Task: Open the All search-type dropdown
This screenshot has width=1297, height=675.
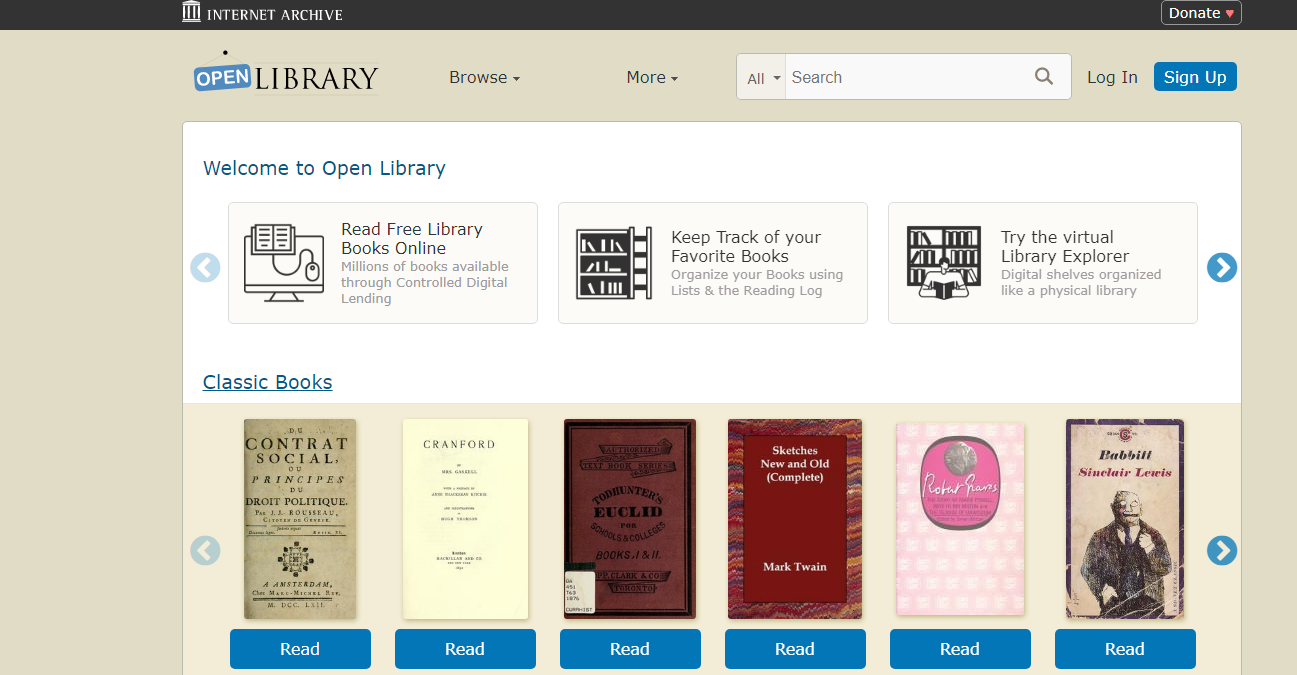Action: (x=762, y=78)
